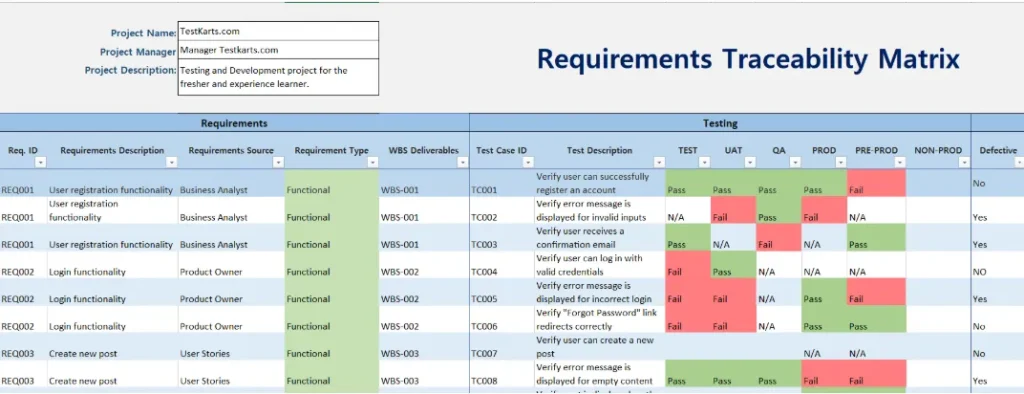
Task: Select the Functional cell in TC003 row
Action: (x=332, y=238)
